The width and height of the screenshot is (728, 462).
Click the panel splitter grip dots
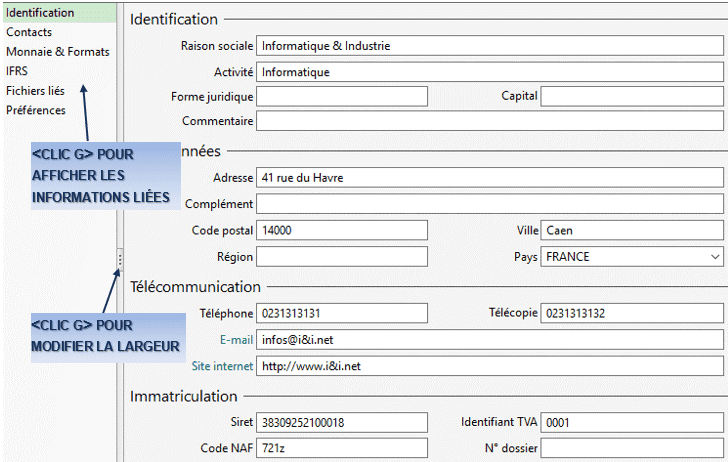coord(120,260)
